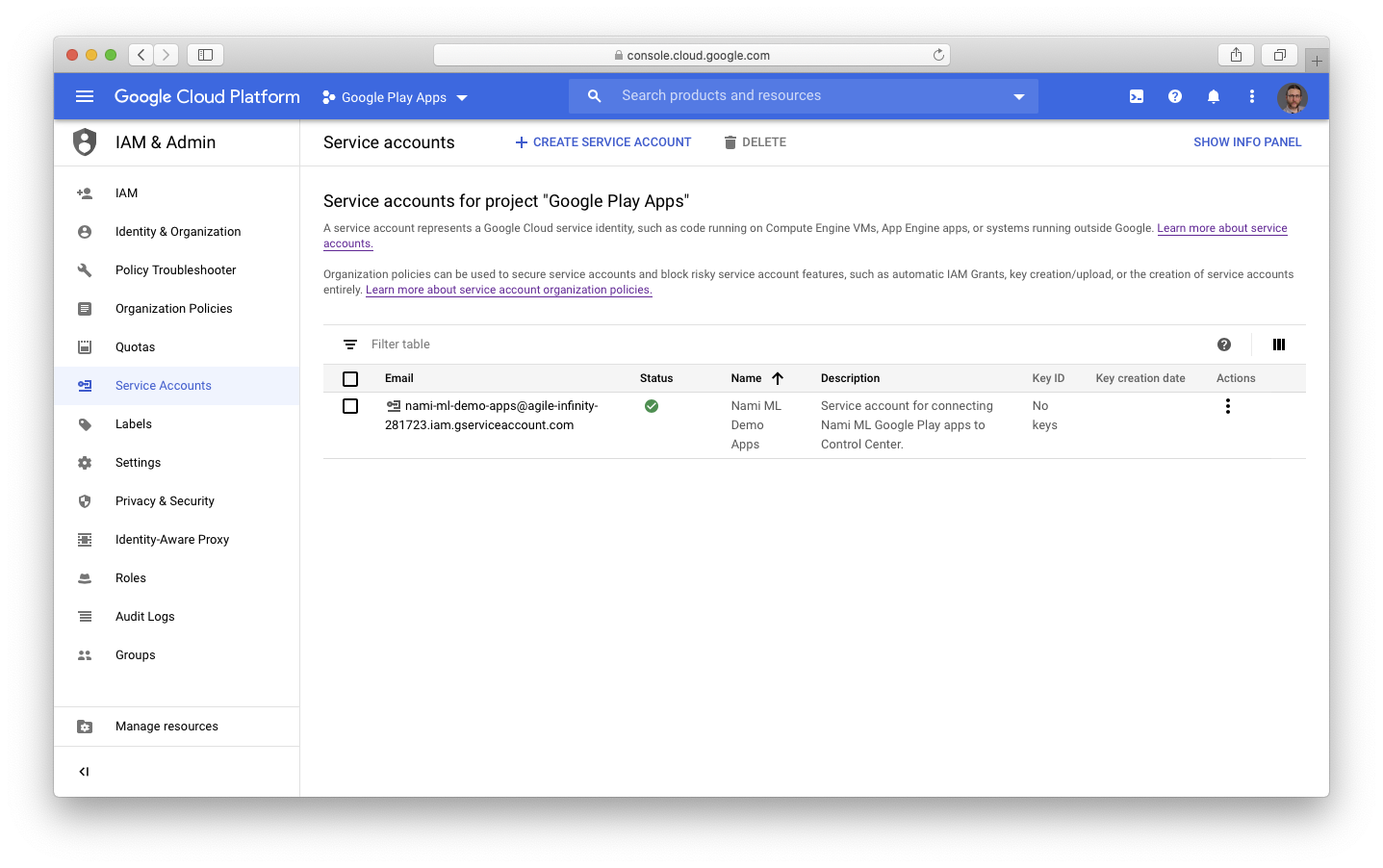The height and width of the screenshot is (868, 1383).
Task: Click the user profile avatar
Action: point(1293,97)
